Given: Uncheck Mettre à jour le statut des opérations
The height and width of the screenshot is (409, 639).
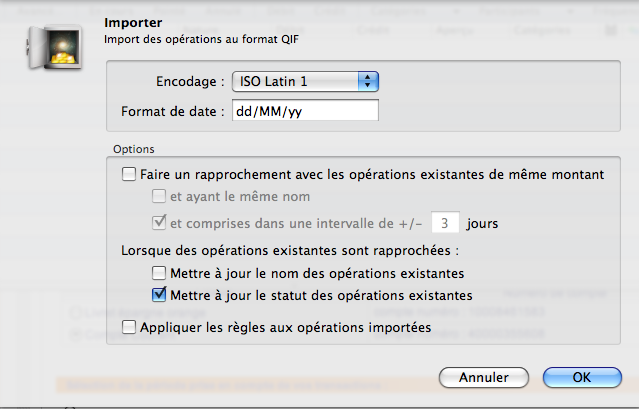Looking at the screenshot, I should (x=159, y=294).
